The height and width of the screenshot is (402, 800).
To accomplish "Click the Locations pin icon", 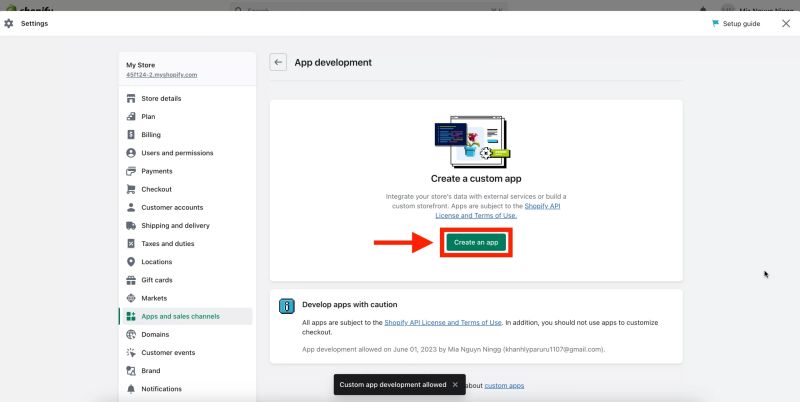I will point(131,262).
